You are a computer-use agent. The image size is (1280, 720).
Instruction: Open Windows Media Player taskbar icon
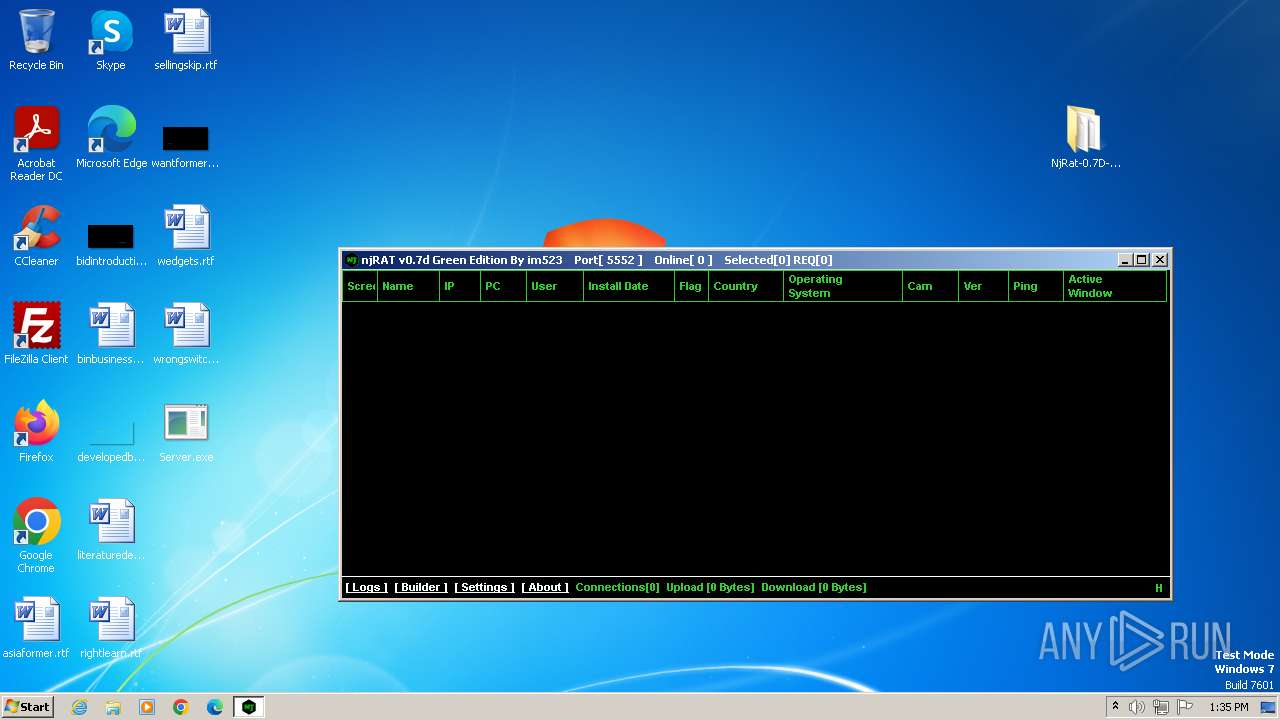(147, 707)
